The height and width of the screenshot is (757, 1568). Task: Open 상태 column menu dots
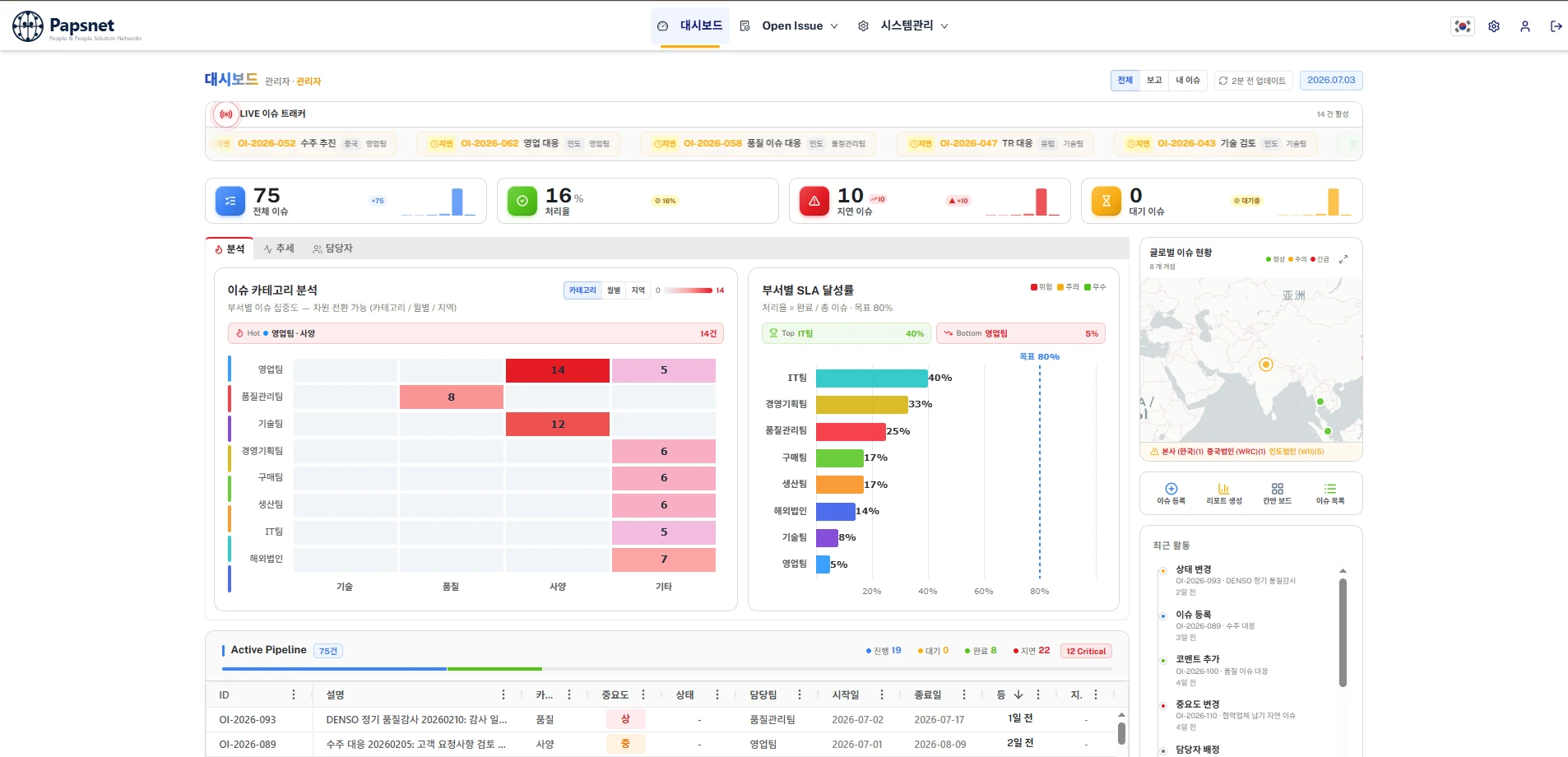[717, 695]
